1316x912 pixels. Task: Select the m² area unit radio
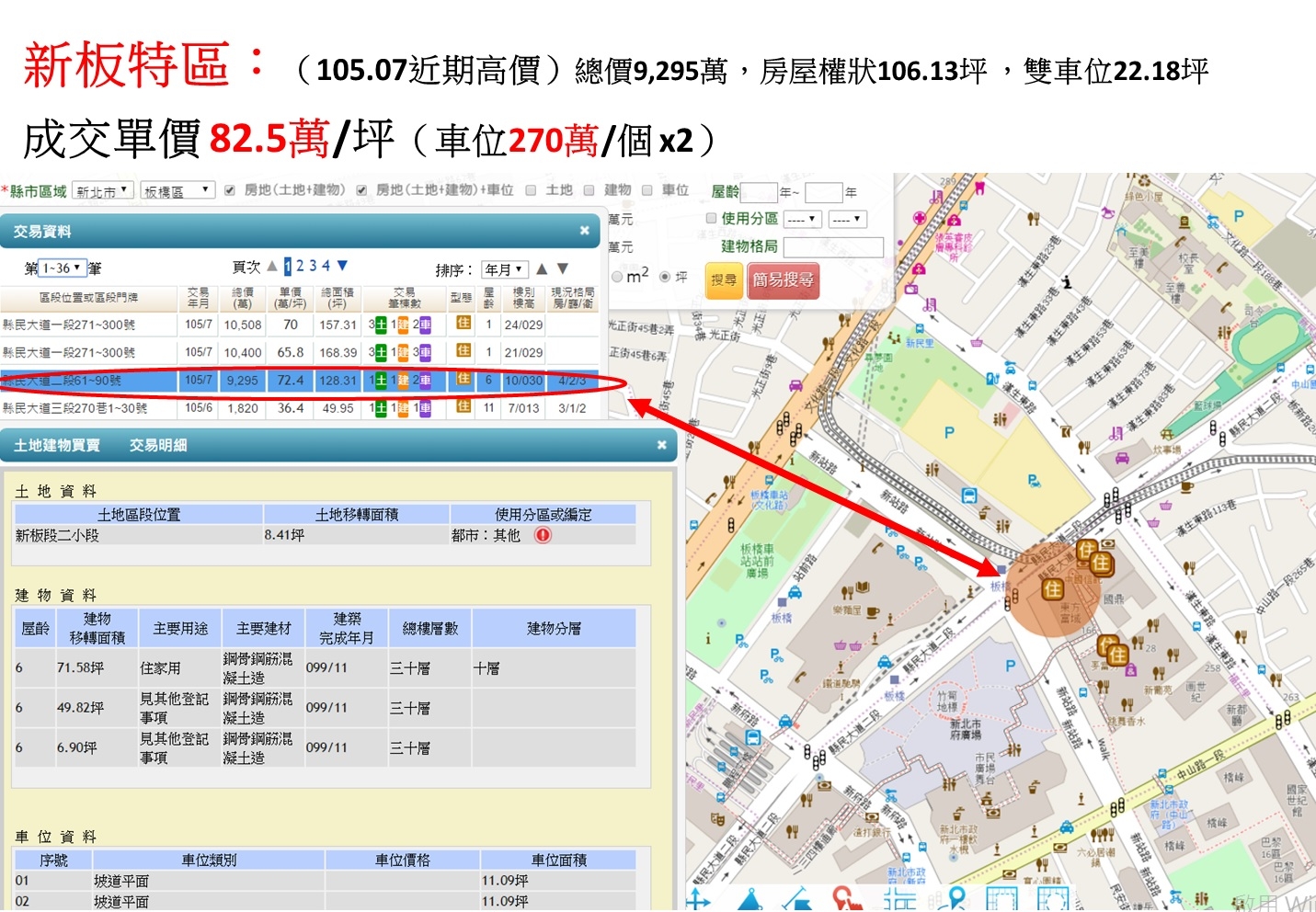(618, 277)
